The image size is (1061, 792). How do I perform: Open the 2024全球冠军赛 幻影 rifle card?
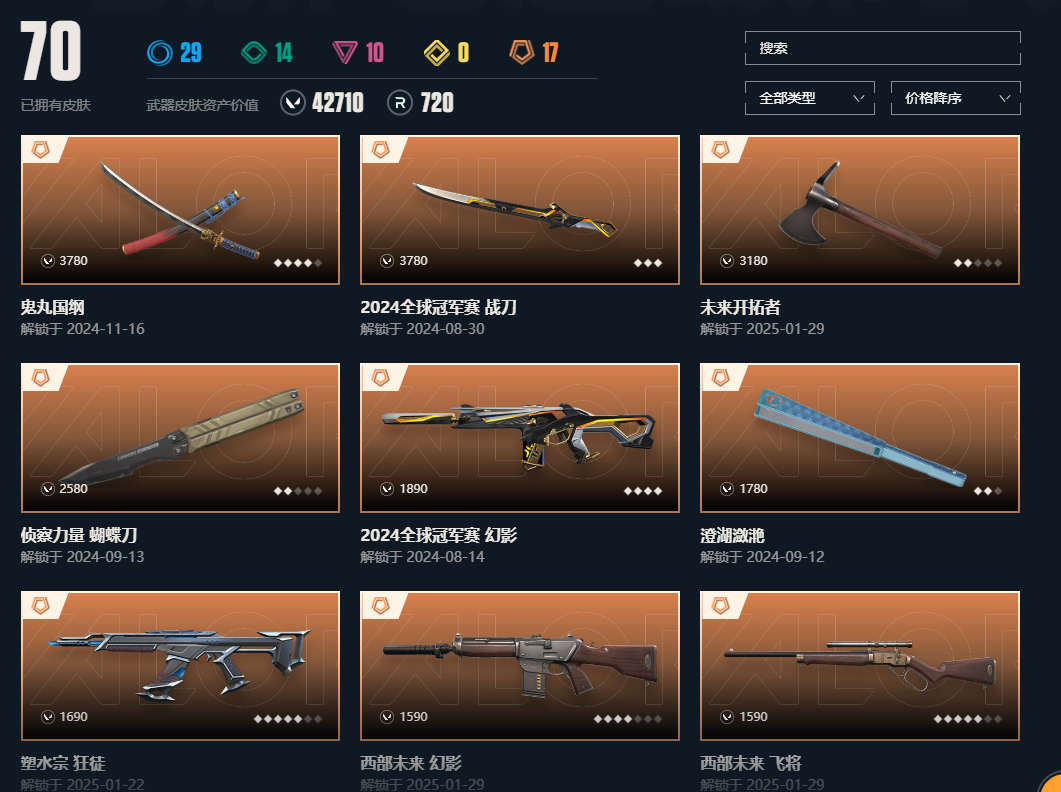click(x=520, y=438)
